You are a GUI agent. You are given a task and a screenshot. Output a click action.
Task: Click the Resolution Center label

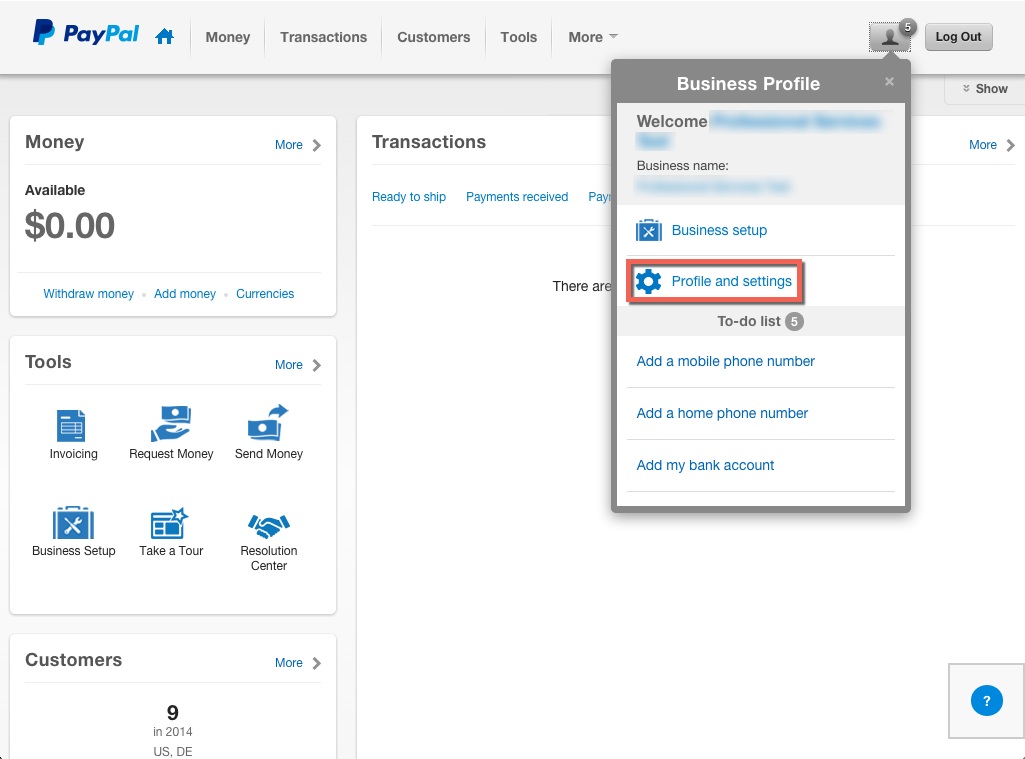click(x=269, y=558)
